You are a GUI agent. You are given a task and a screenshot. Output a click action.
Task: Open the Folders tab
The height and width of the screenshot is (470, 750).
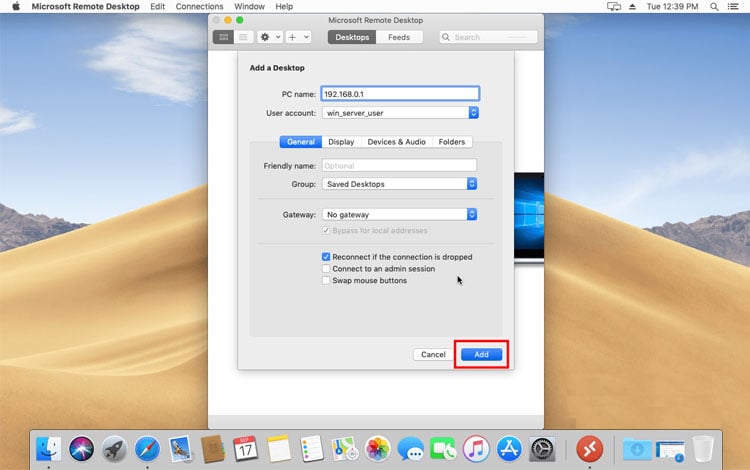452,142
